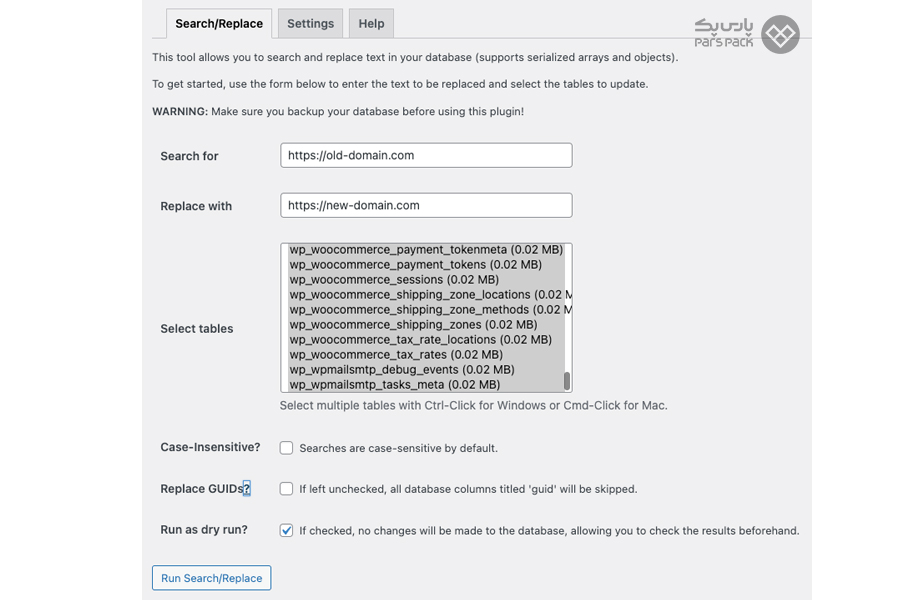Image resolution: width=900 pixels, height=600 pixels.
Task: Enable the Case-Insensitive checkbox
Action: point(286,448)
